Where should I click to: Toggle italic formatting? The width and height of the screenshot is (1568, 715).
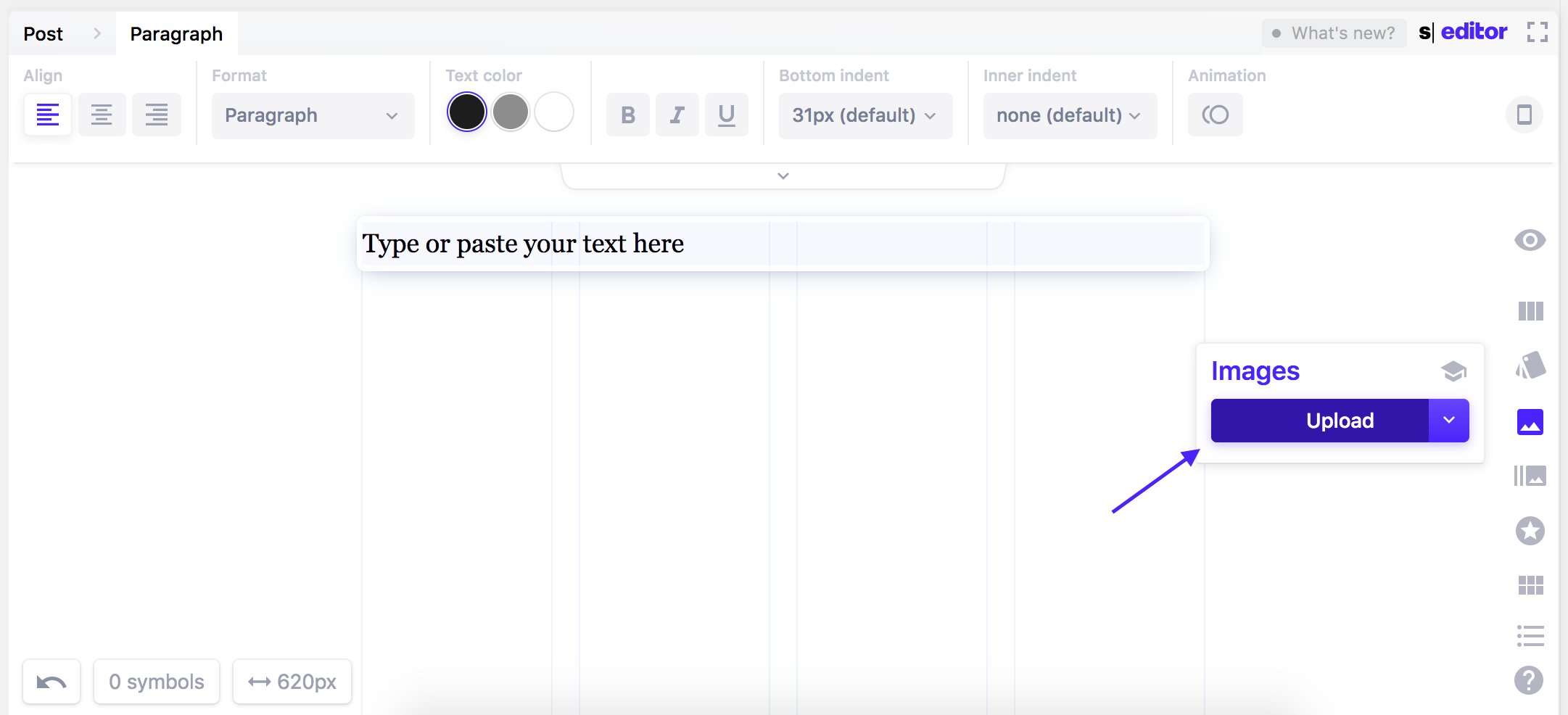677,115
